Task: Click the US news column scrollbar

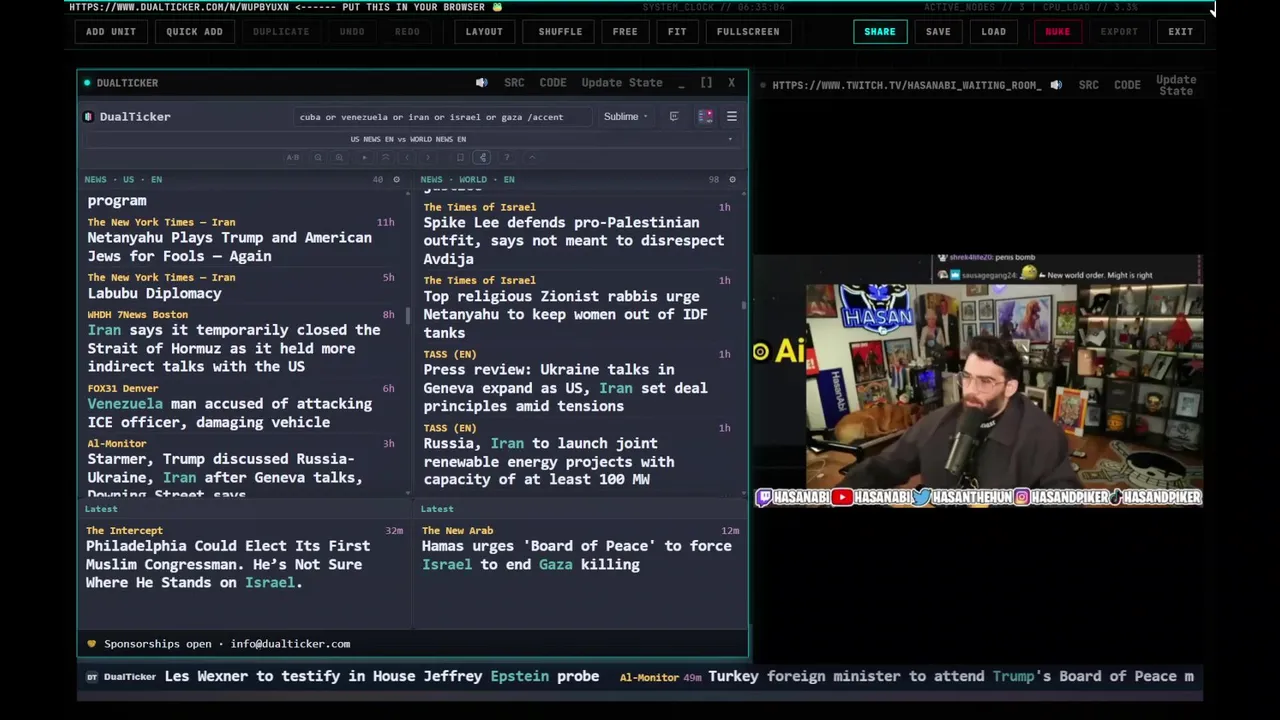Action: (407, 316)
